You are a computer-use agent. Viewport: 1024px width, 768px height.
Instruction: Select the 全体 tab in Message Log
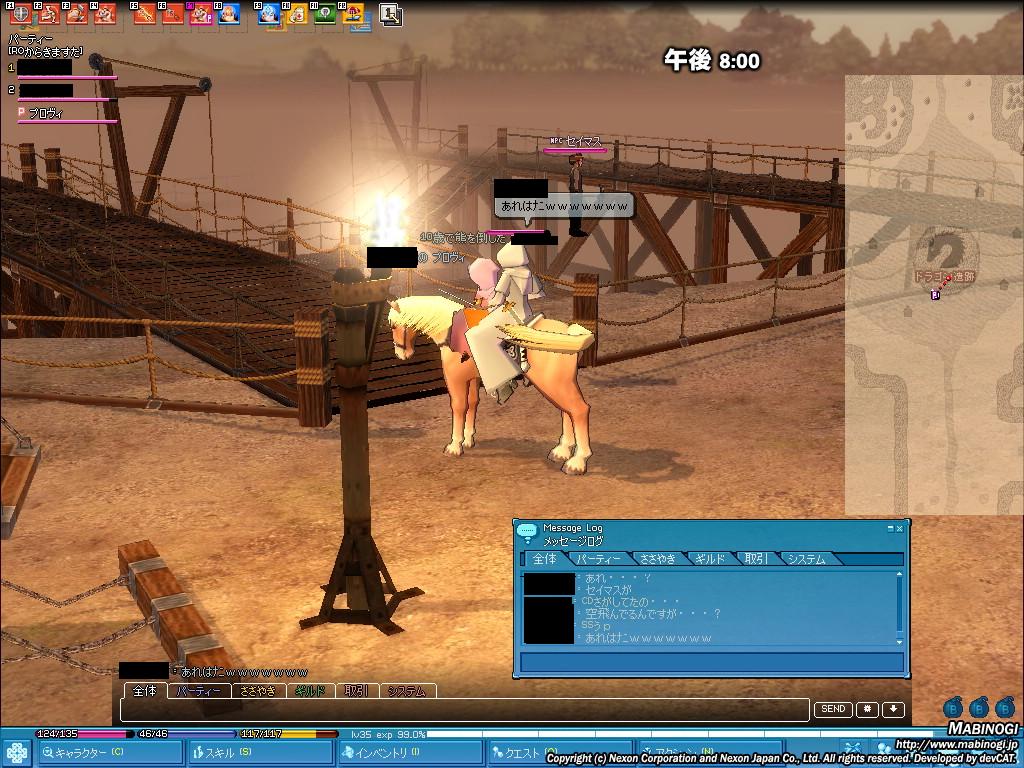point(544,559)
